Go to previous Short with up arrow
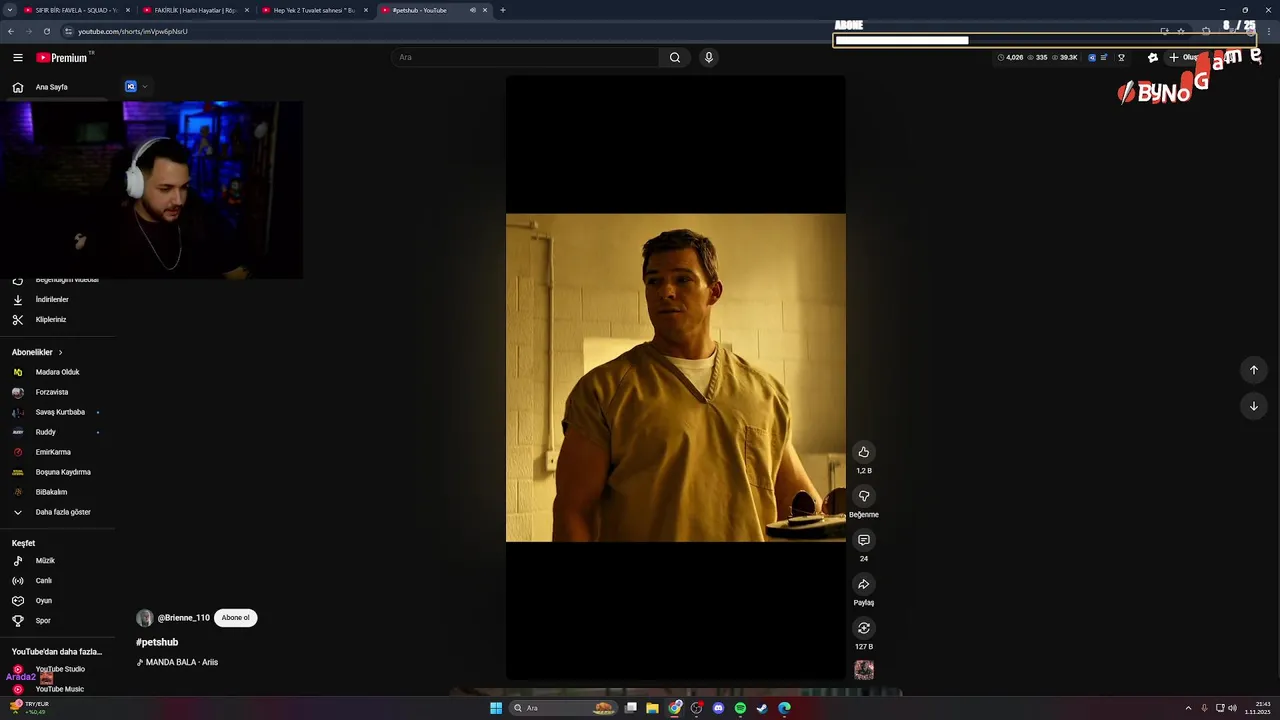1280x720 pixels. click(1254, 370)
